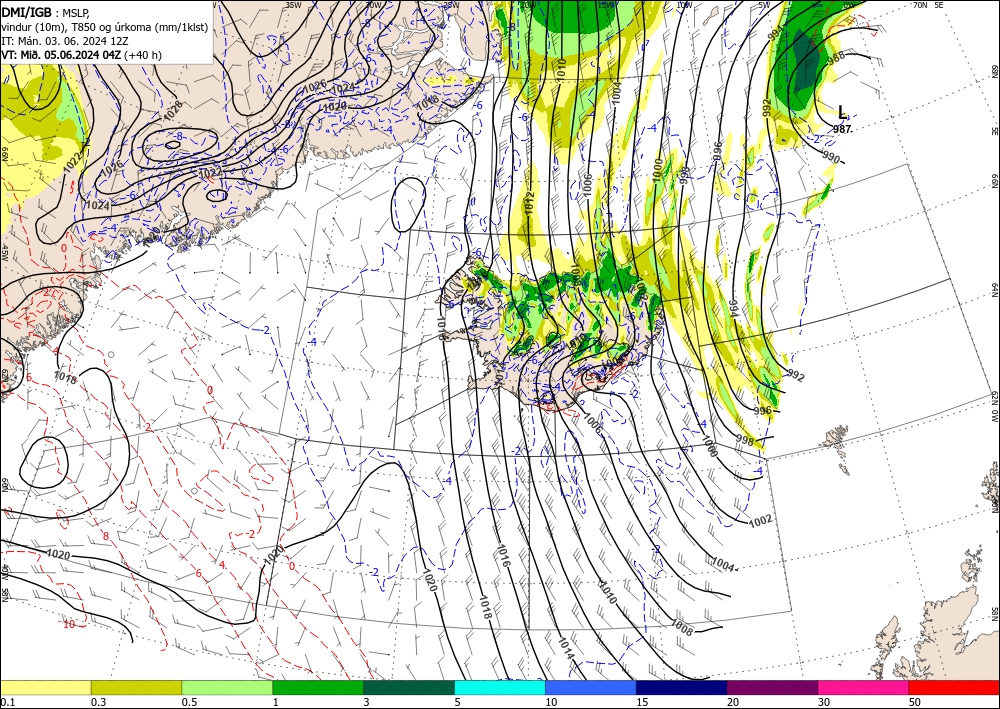Click the light yellow 0.1–0.3 legend swatch

coord(45,687)
